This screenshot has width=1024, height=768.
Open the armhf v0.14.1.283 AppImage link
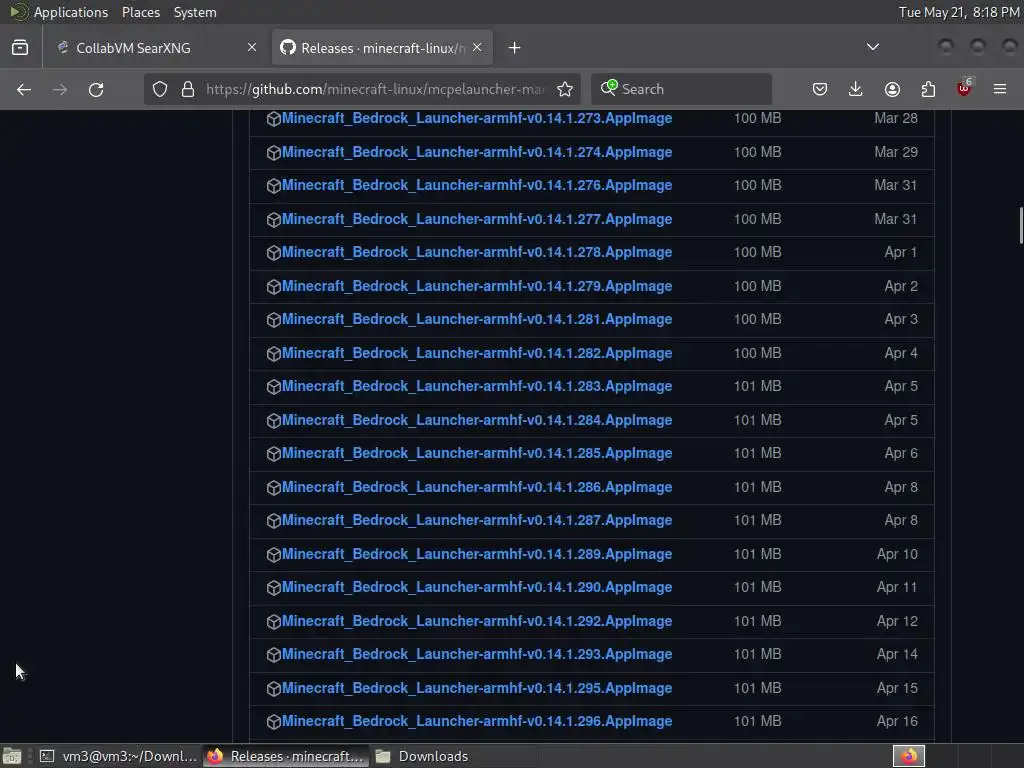(x=477, y=387)
